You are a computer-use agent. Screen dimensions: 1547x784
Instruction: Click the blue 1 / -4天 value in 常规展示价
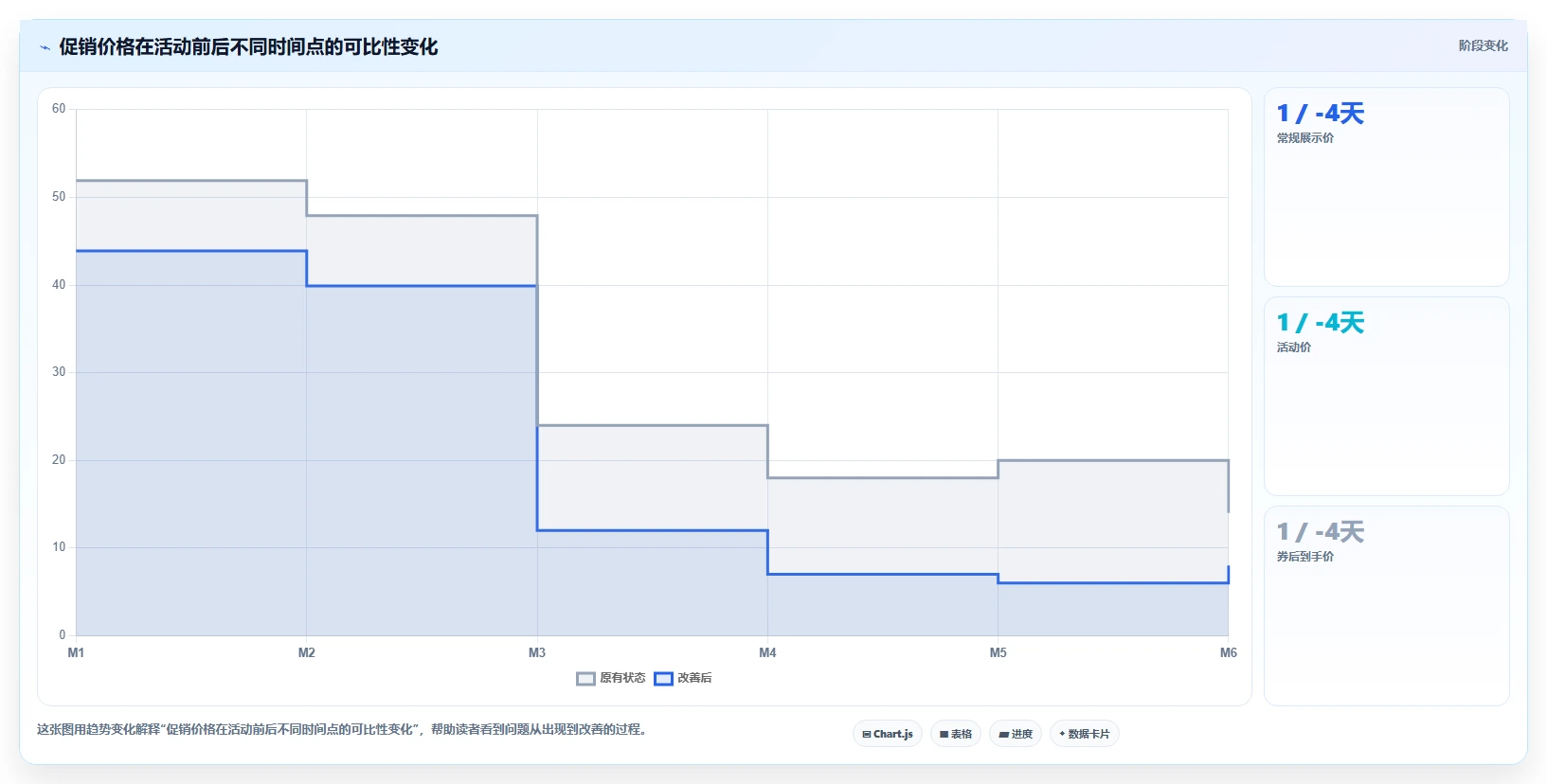1321,114
